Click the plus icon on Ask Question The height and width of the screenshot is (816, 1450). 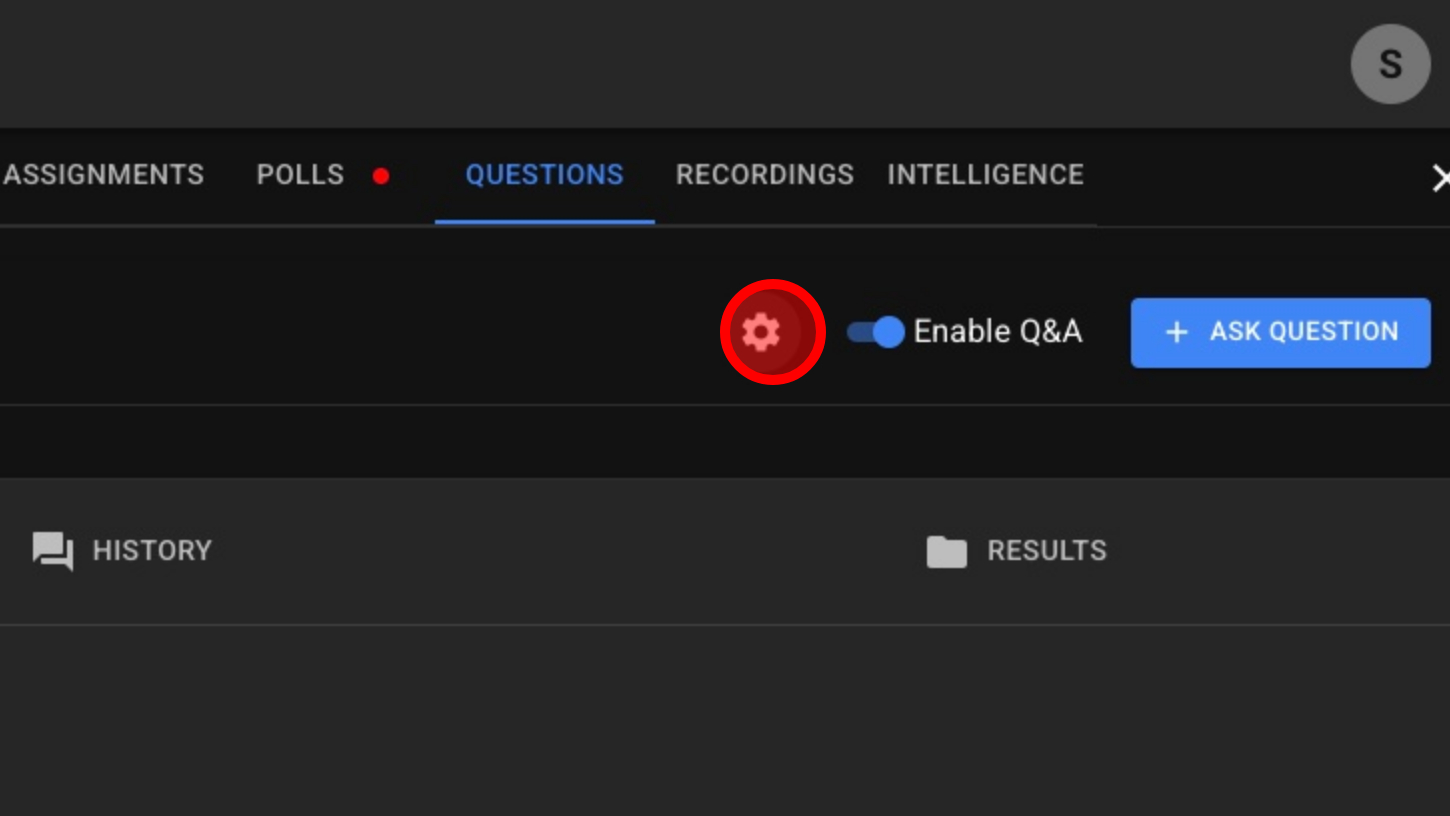click(1177, 332)
